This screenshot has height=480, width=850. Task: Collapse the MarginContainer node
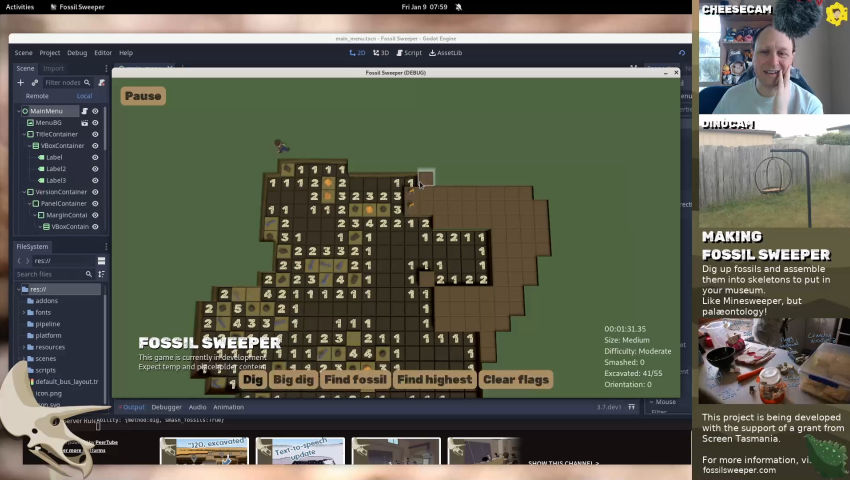tap(35, 215)
